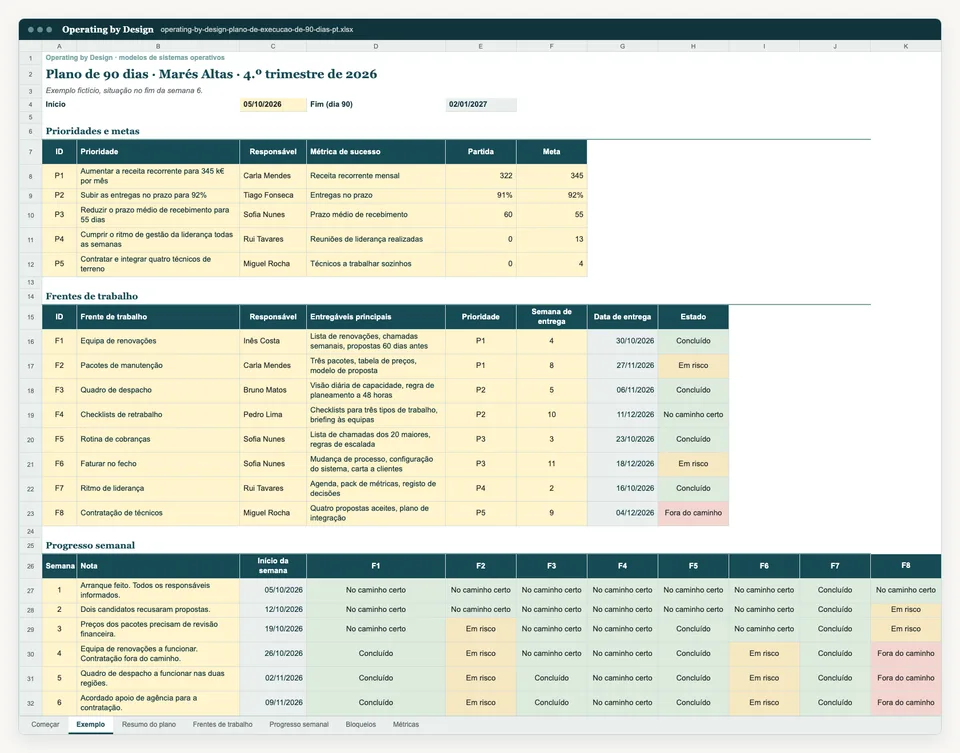Select column K header
Screen dimensions: 960x753
pos(906,46)
